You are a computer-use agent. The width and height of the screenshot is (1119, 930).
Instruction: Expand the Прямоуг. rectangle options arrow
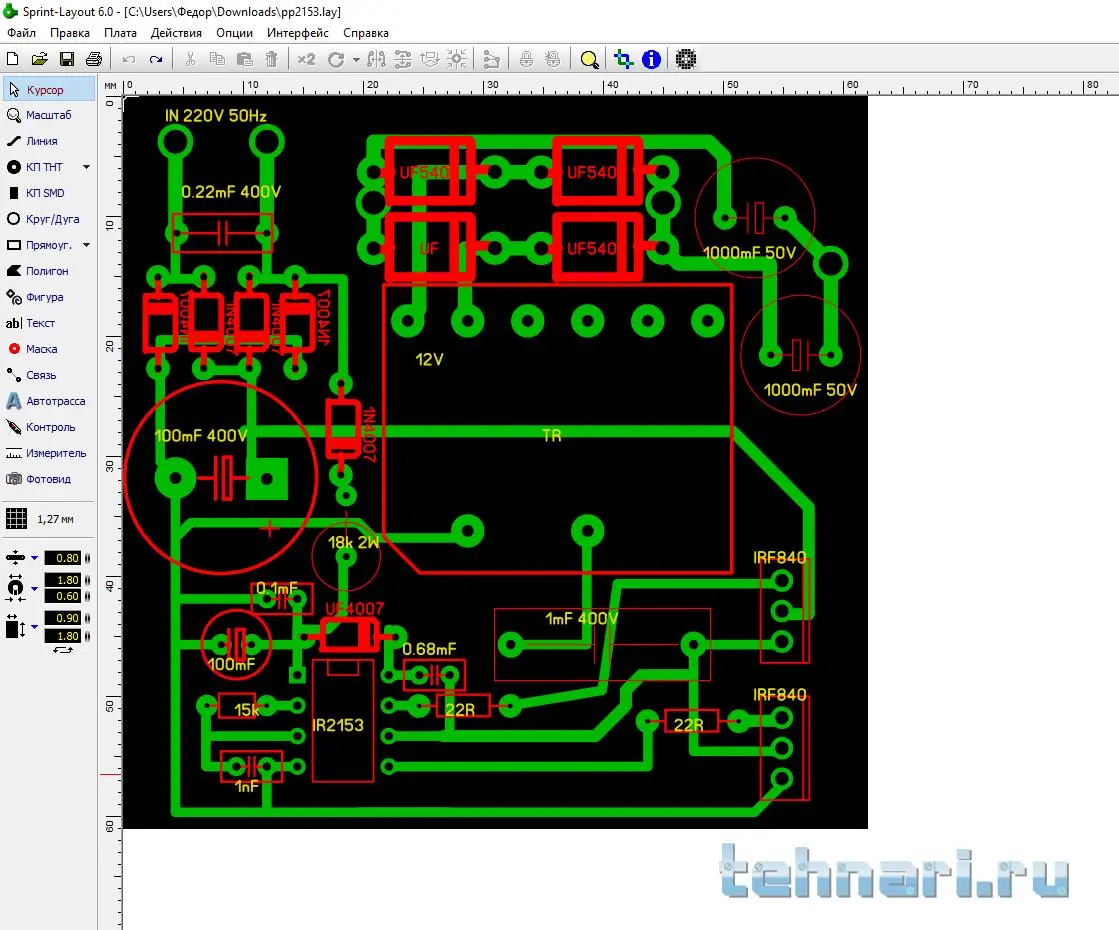tap(86, 245)
